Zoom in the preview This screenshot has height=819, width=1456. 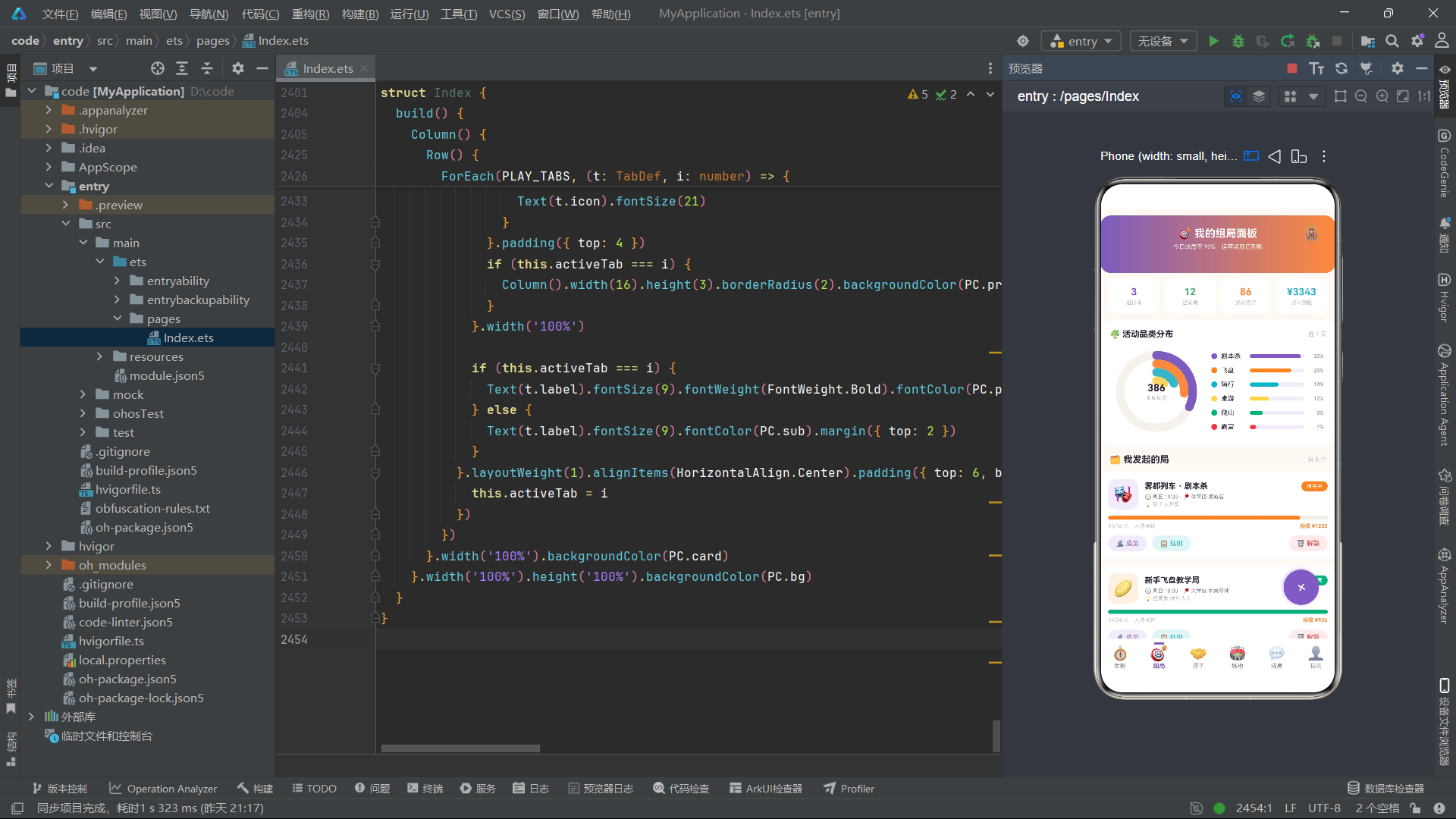[1382, 96]
